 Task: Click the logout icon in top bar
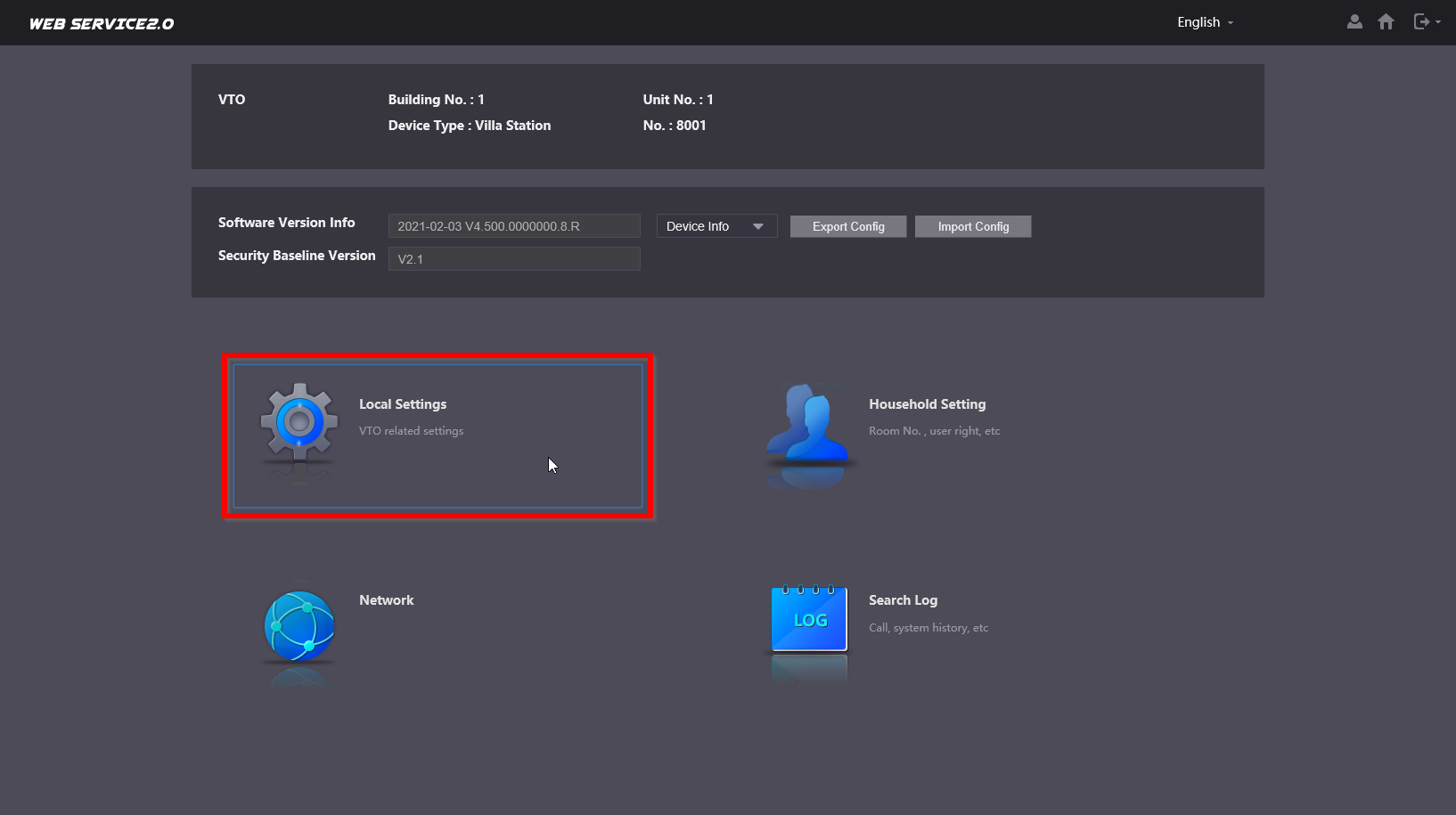click(1421, 22)
